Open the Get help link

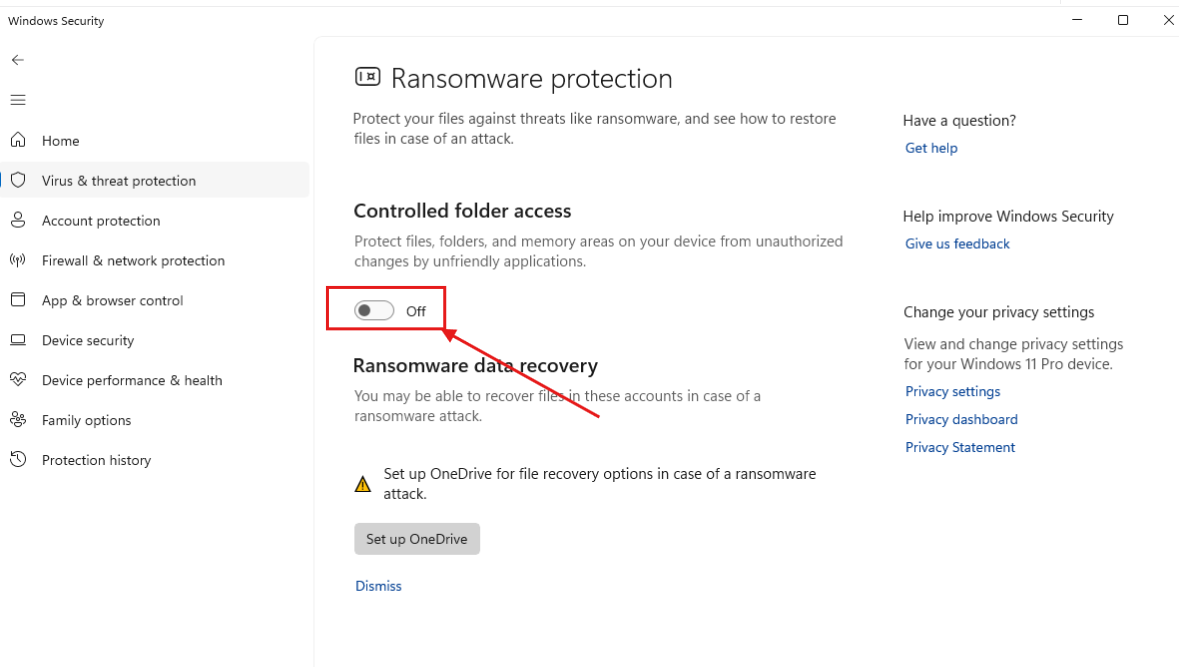(x=931, y=148)
